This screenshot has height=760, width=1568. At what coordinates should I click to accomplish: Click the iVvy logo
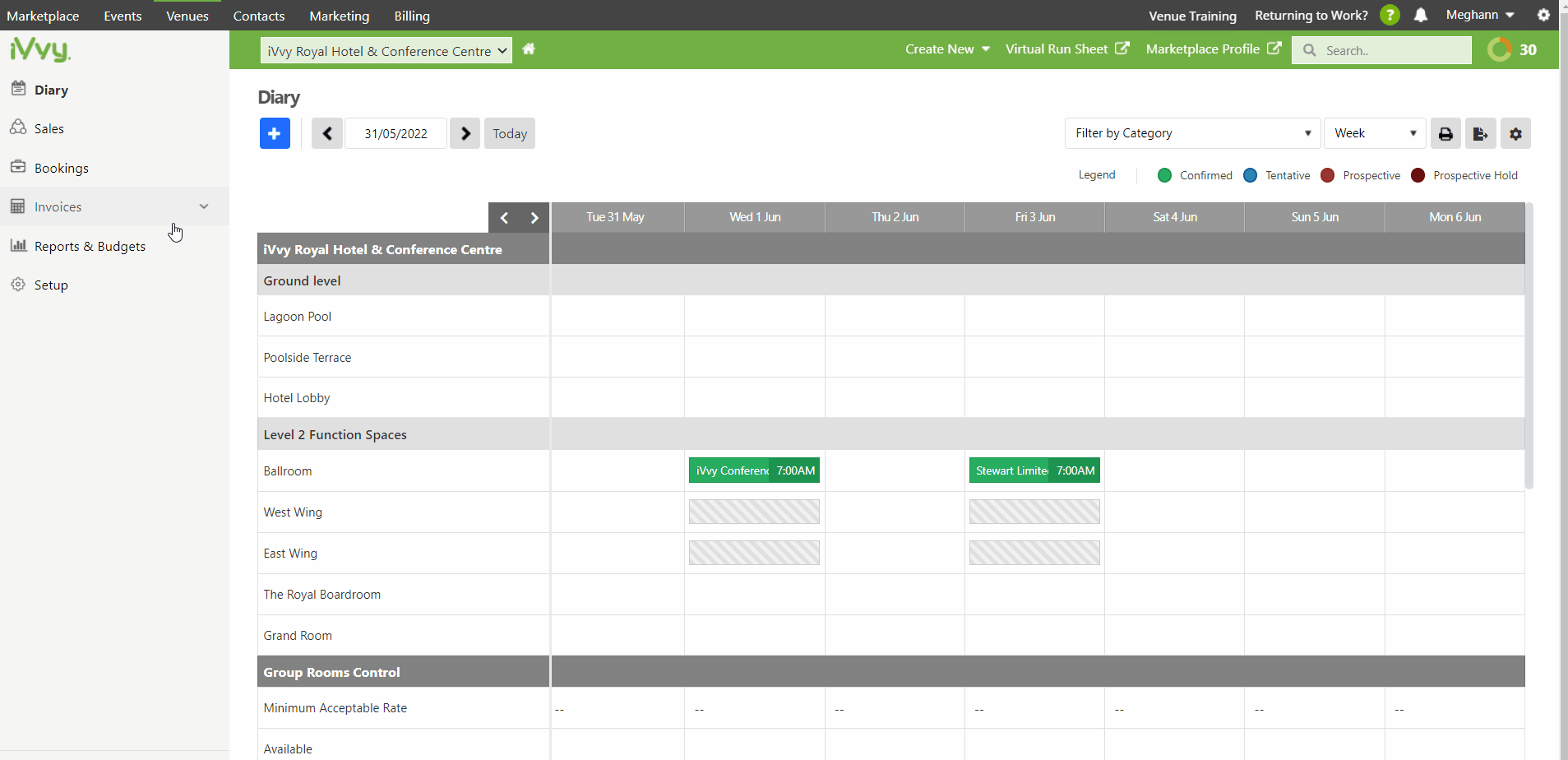(40, 50)
